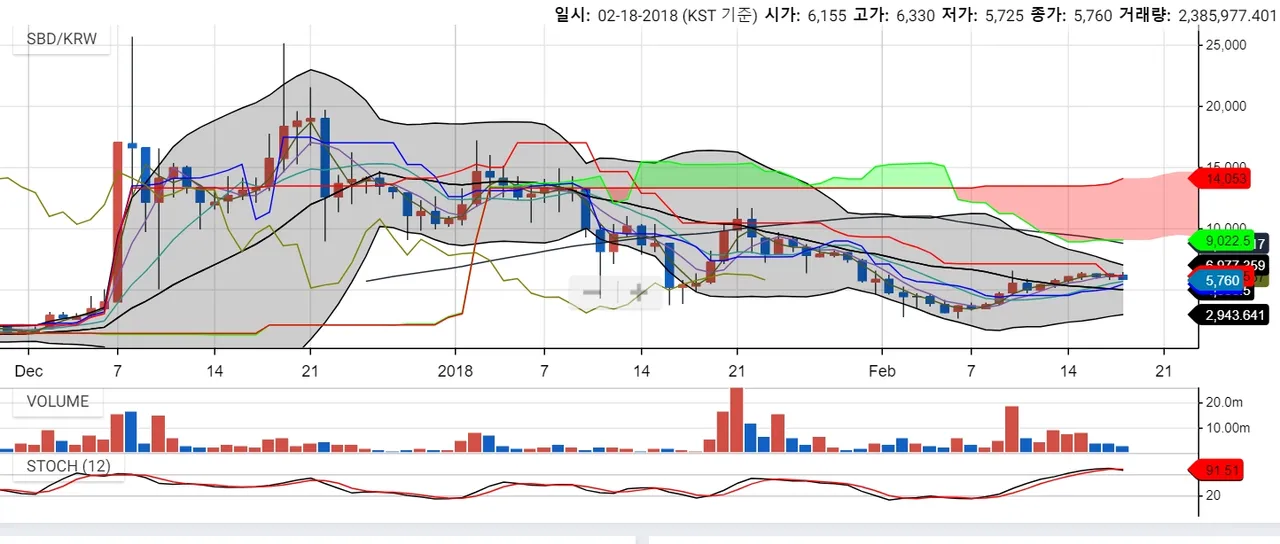This screenshot has height=544, width=1280.
Task: Click the 20.0m volume axis label
Action: tap(1225, 402)
